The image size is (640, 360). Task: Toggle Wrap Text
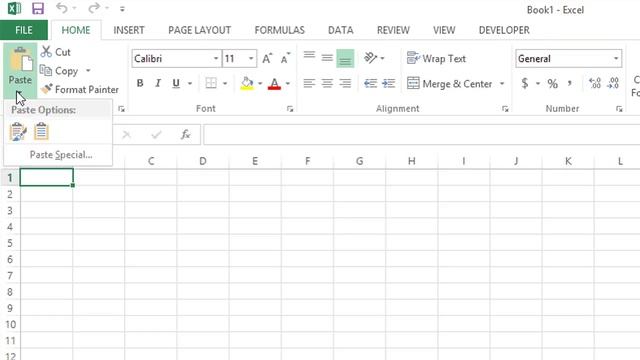tap(436, 58)
